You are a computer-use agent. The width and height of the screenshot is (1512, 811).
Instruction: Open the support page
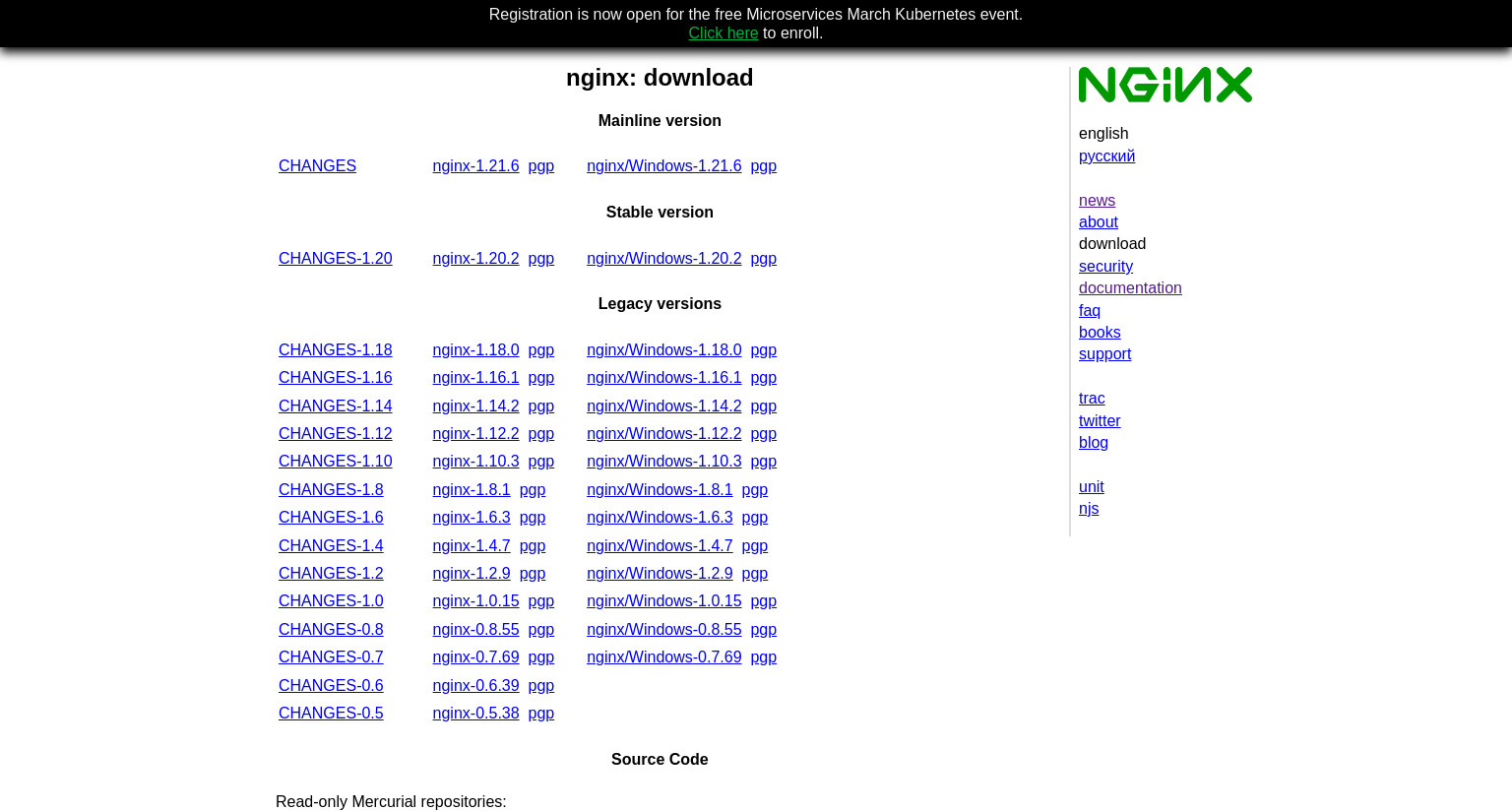(1104, 354)
